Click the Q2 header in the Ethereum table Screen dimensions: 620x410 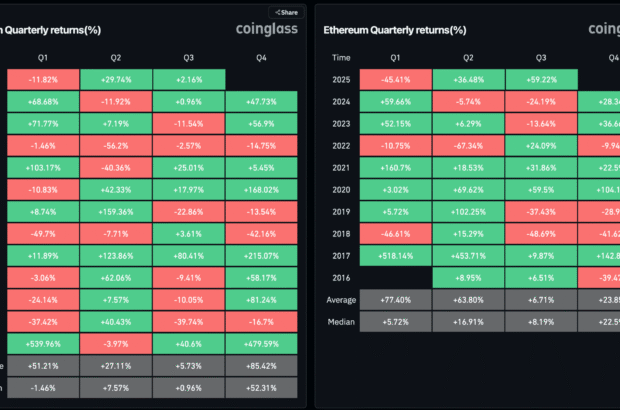point(468,58)
